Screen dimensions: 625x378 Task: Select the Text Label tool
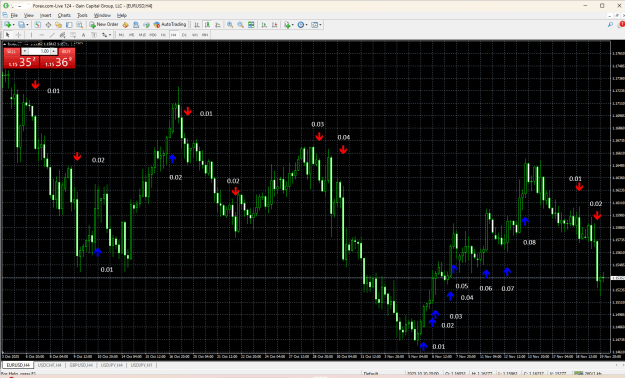[94, 35]
